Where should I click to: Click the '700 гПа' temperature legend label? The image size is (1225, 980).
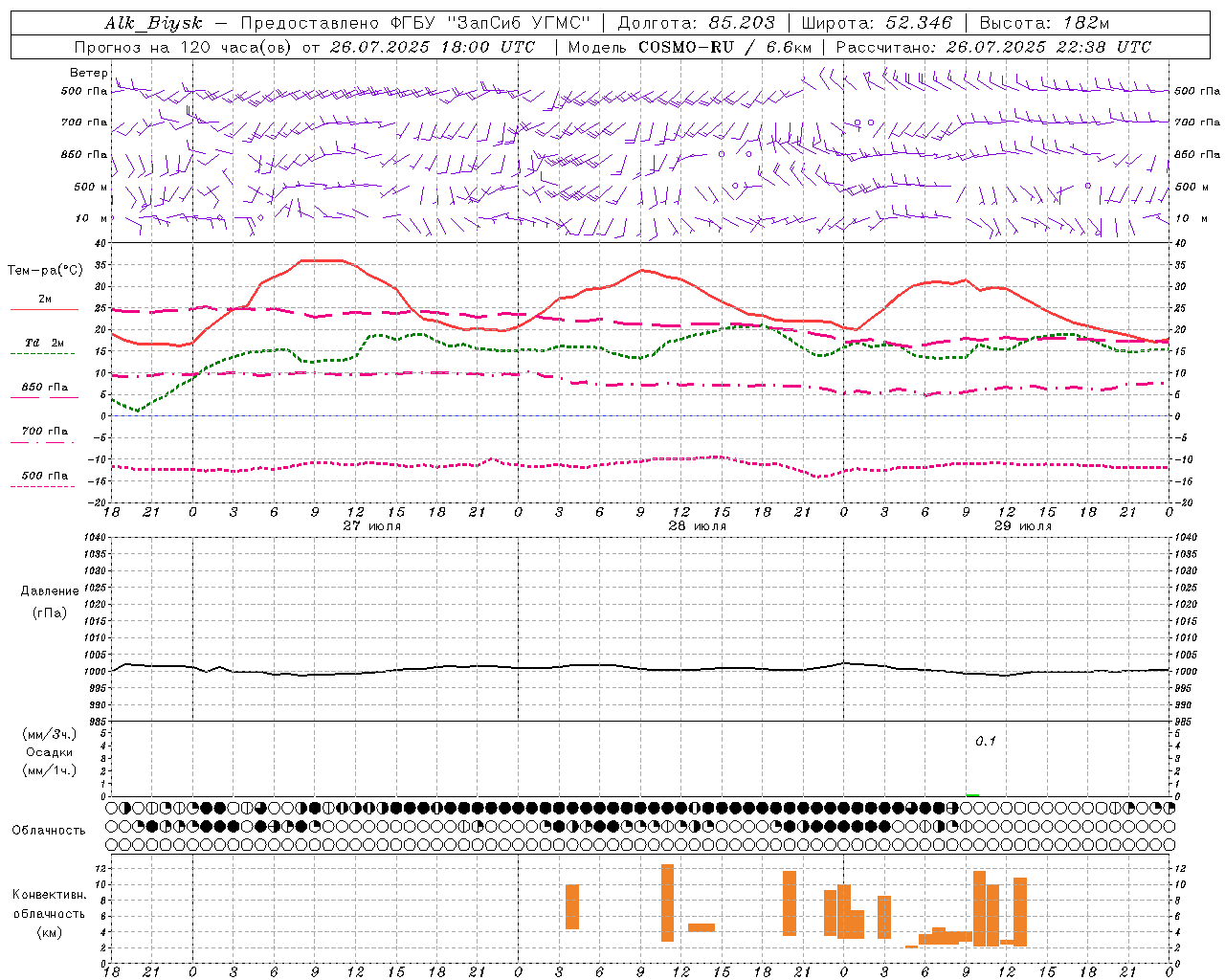45,432
